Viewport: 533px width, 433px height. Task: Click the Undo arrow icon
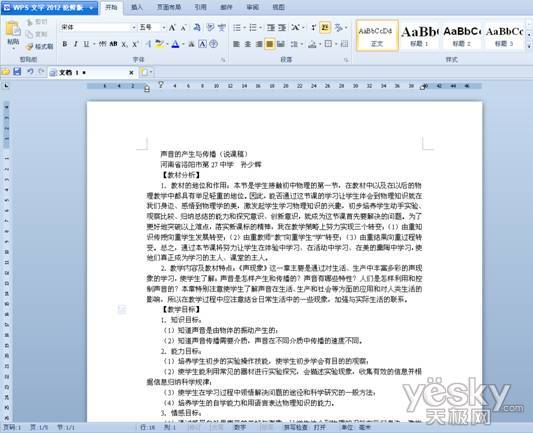(x=30, y=71)
